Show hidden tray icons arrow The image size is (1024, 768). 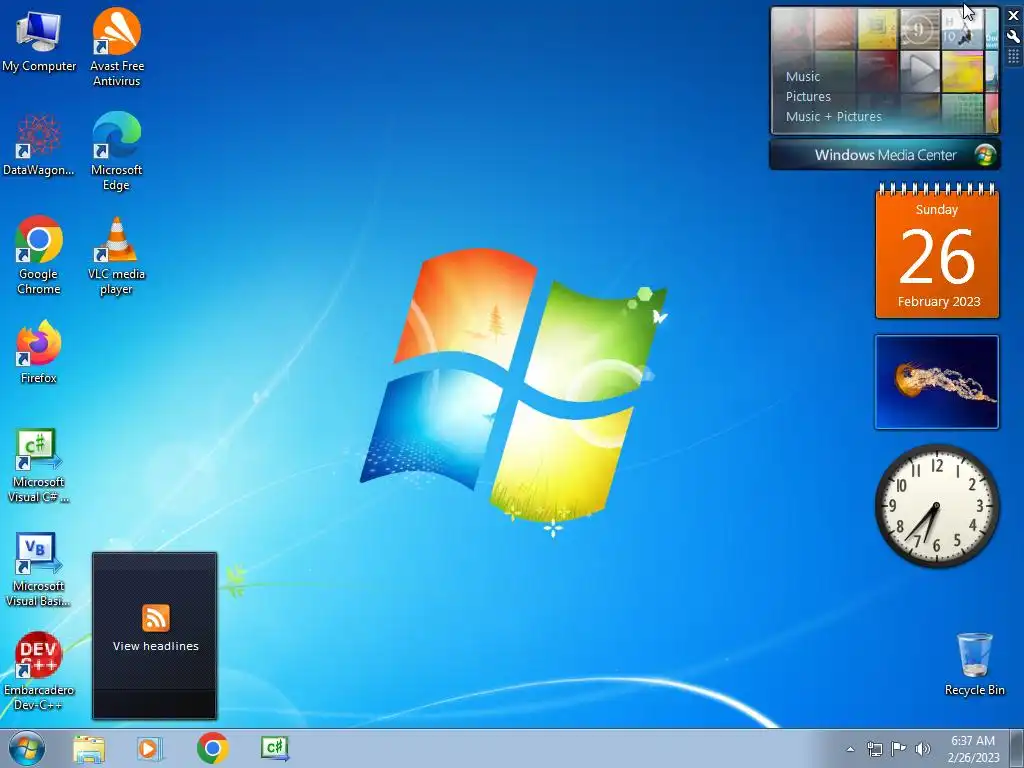pos(850,749)
